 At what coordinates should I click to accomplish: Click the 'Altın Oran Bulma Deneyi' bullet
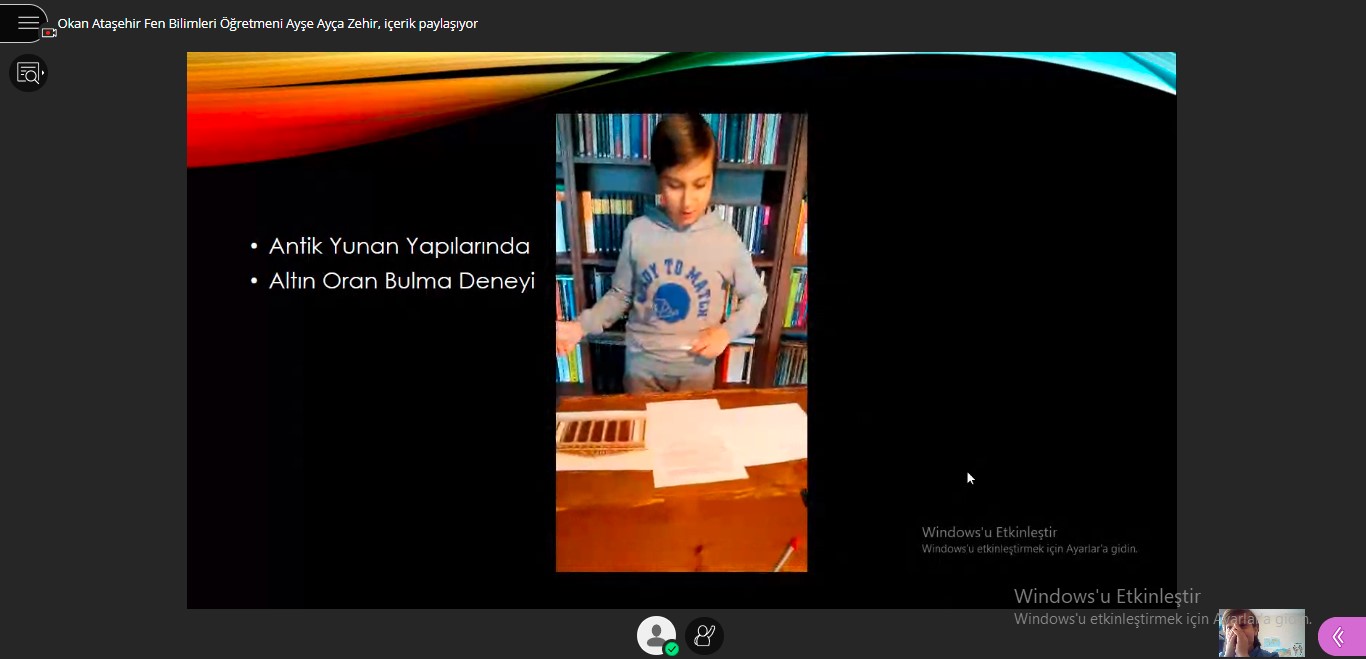tap(401, 281)
